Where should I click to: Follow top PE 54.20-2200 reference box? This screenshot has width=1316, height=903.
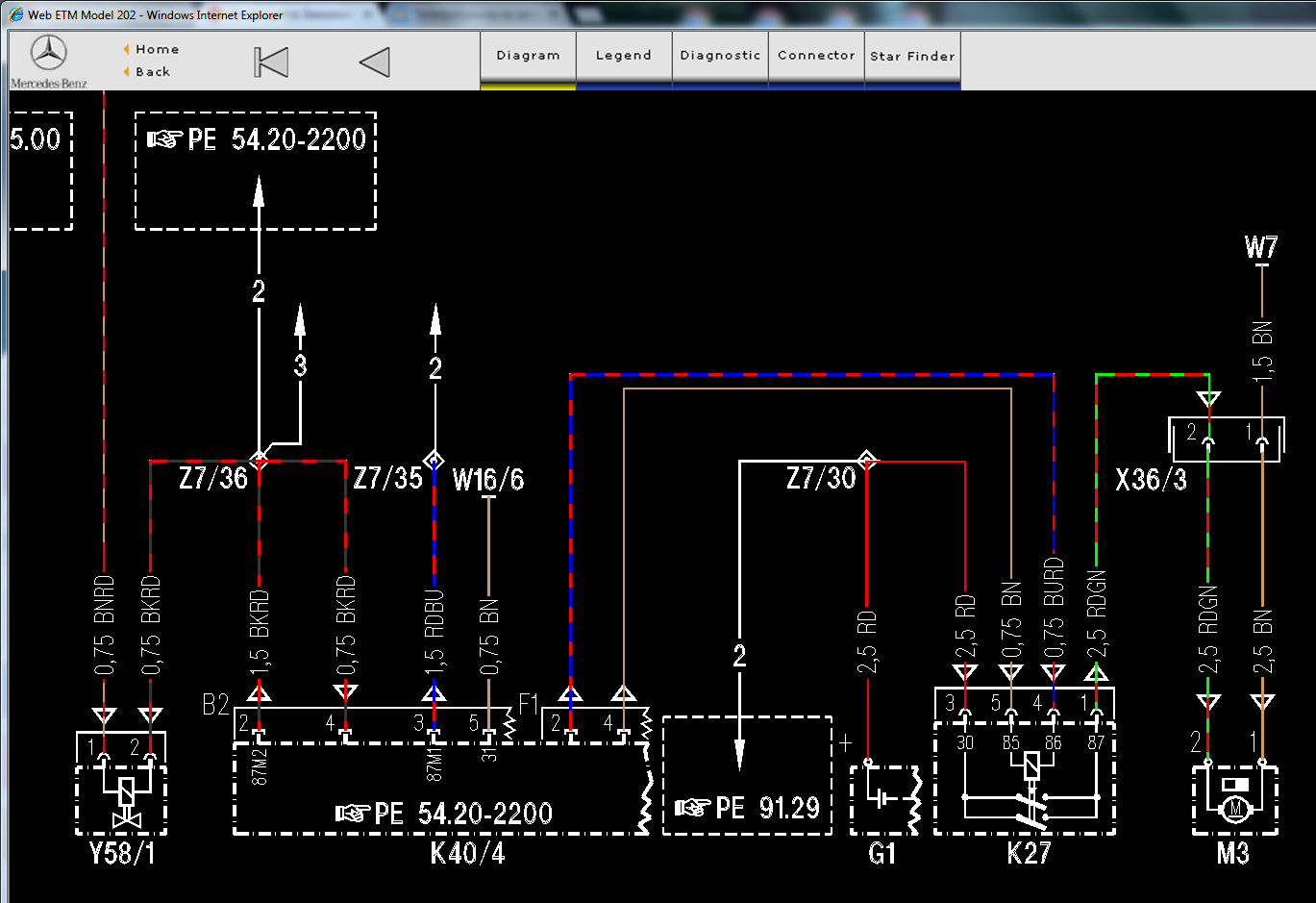click(256, 171)
